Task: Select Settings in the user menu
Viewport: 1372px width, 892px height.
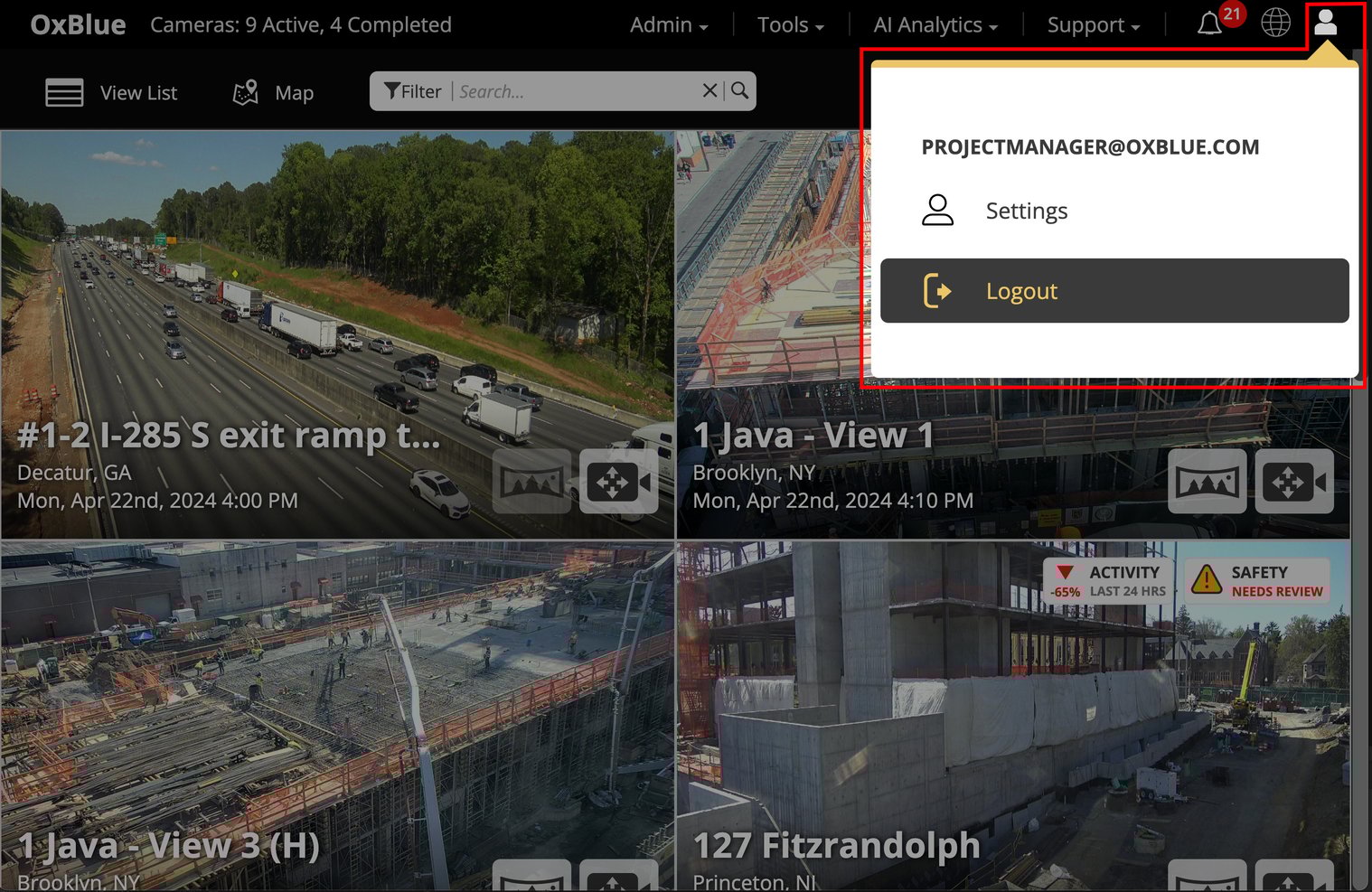Action: point(1026,211)
